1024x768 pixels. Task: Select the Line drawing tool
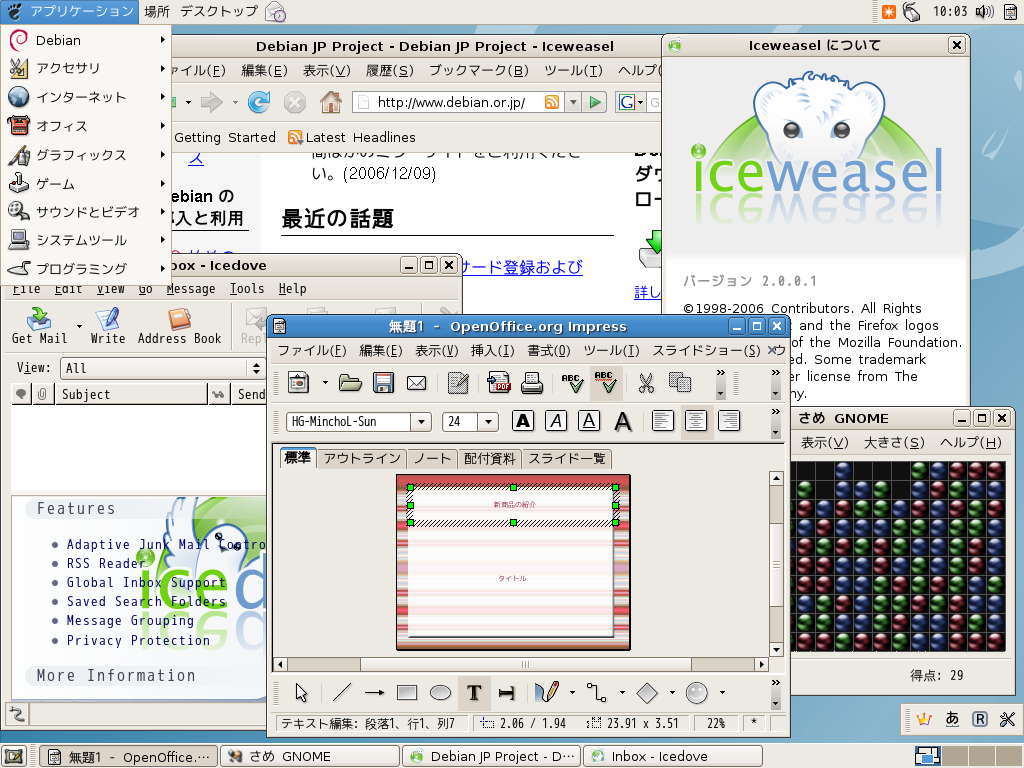tap(342, 693)
